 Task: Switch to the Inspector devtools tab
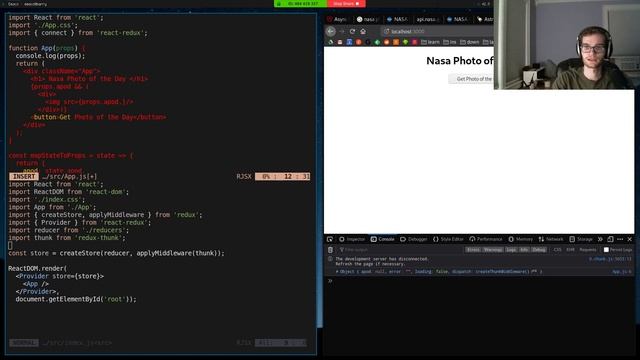click(352, 239)
